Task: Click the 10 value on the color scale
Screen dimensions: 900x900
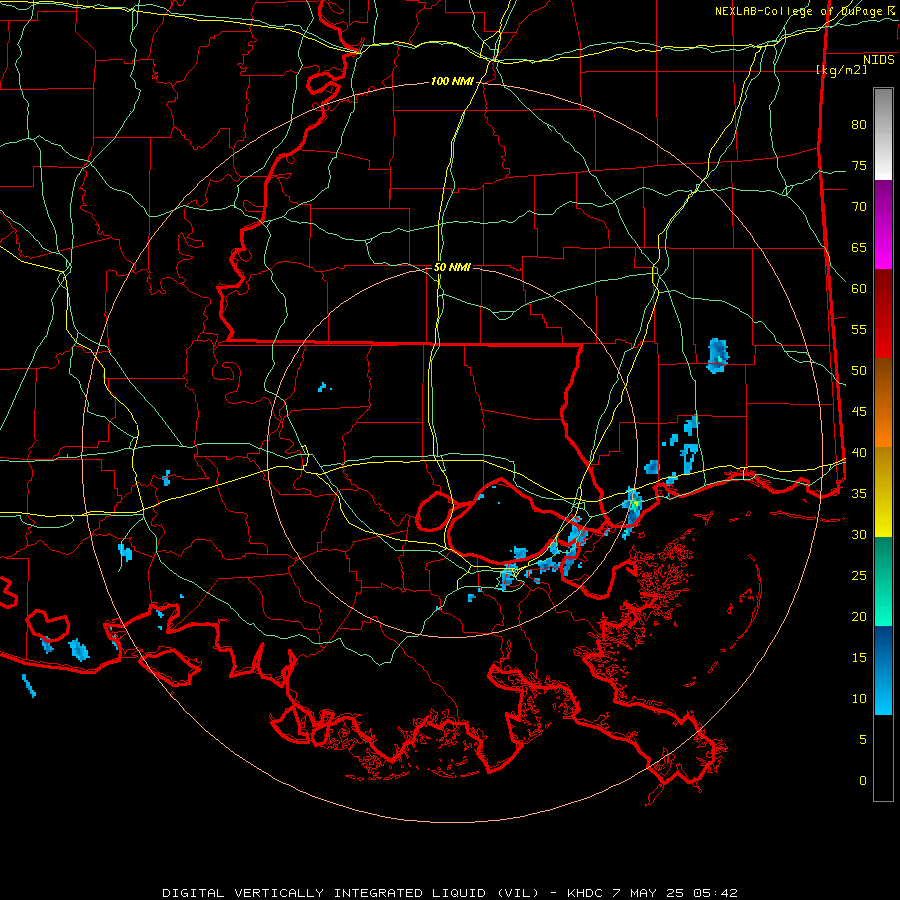Action: pyautogui.click(x=859, y=699)
